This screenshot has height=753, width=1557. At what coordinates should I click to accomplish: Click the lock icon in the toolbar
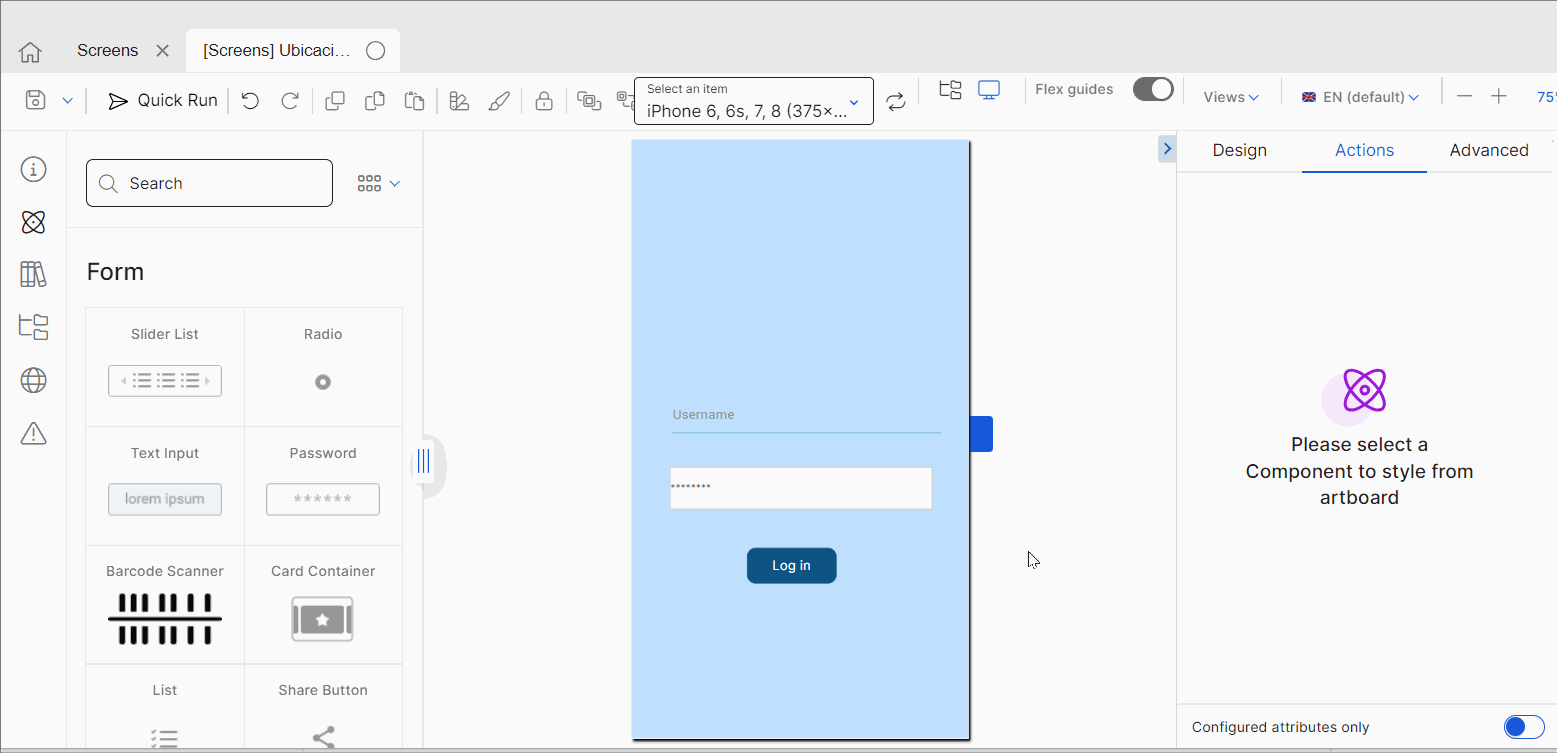[x=544, y=100]
